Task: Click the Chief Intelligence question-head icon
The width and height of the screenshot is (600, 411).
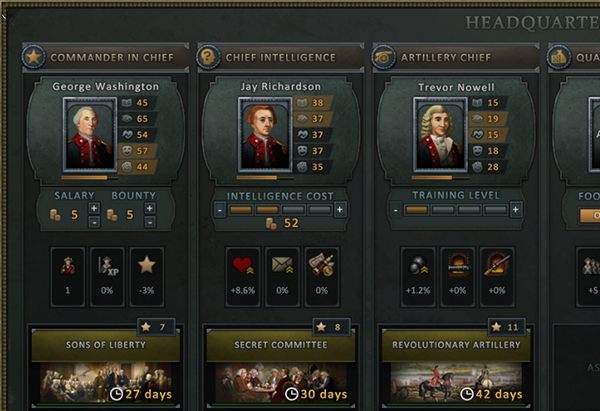Action: [208, 57]
